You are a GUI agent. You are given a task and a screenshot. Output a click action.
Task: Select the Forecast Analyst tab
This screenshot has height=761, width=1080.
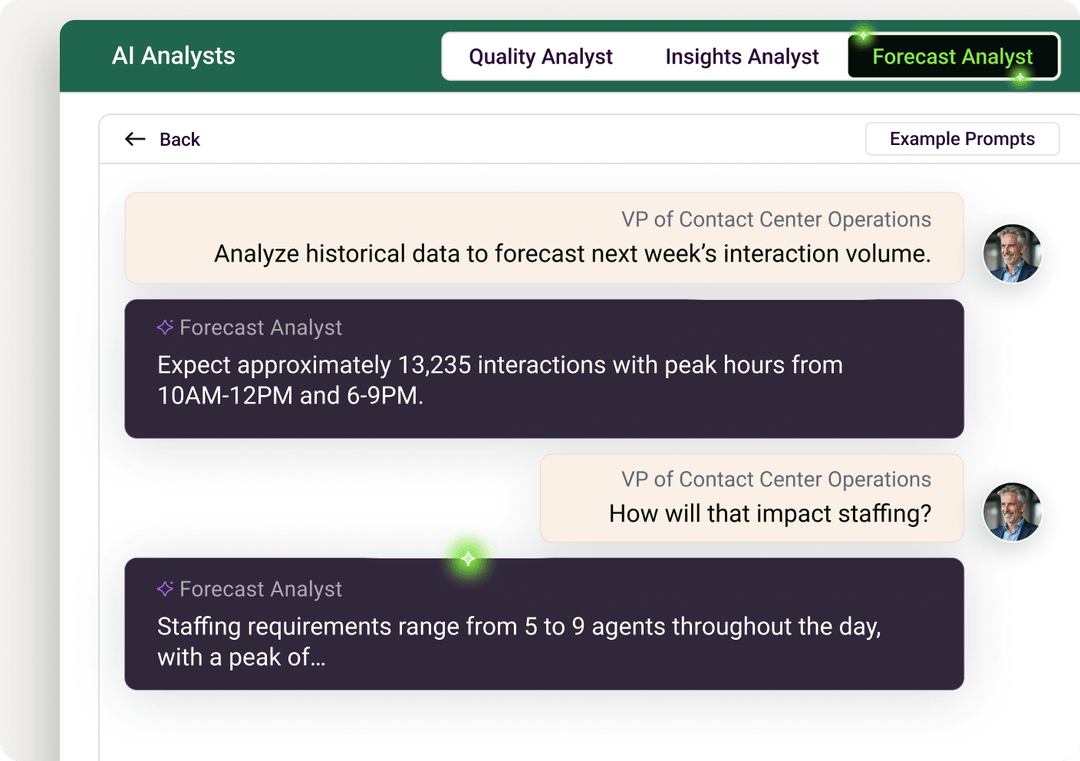pyautogui.click(x=953, y=56)
